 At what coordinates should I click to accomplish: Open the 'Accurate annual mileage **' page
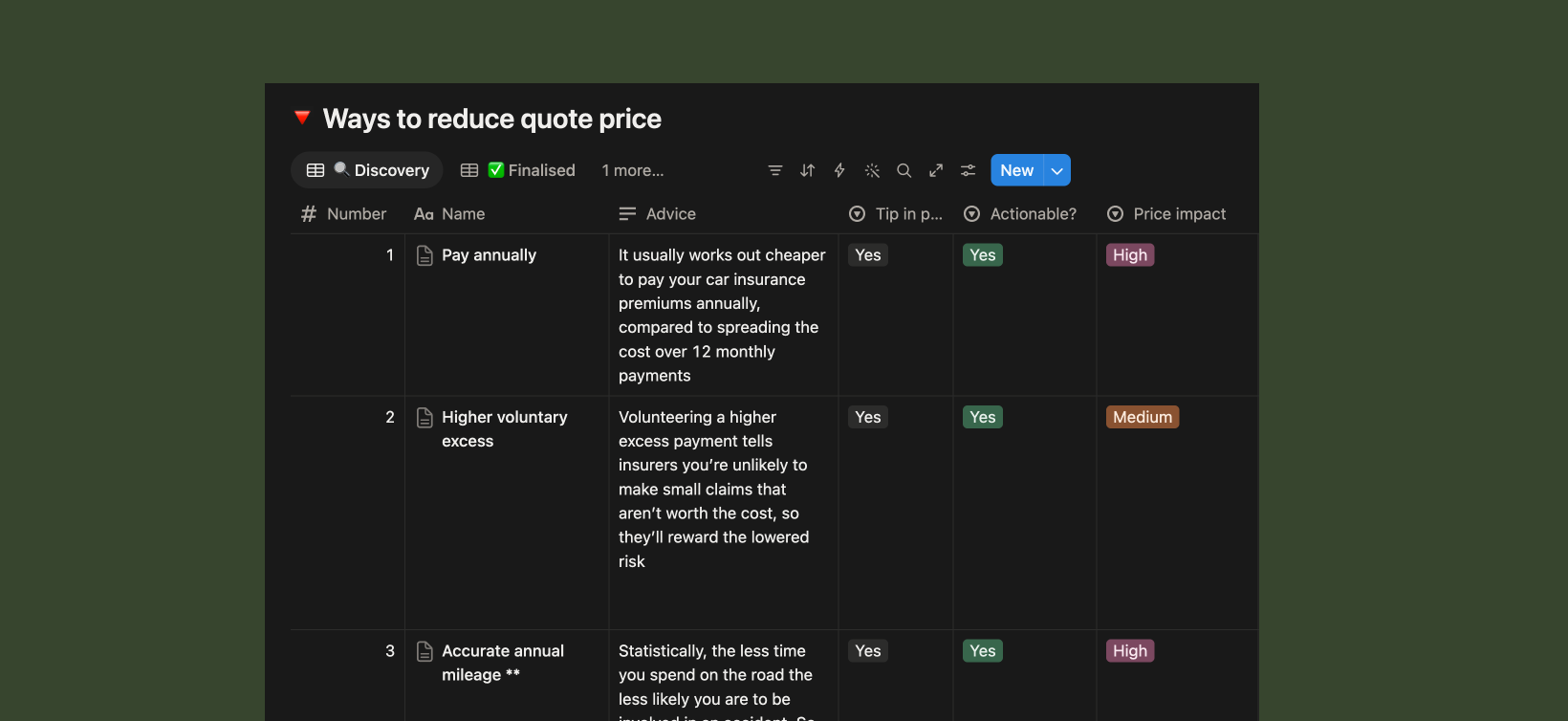503,663
